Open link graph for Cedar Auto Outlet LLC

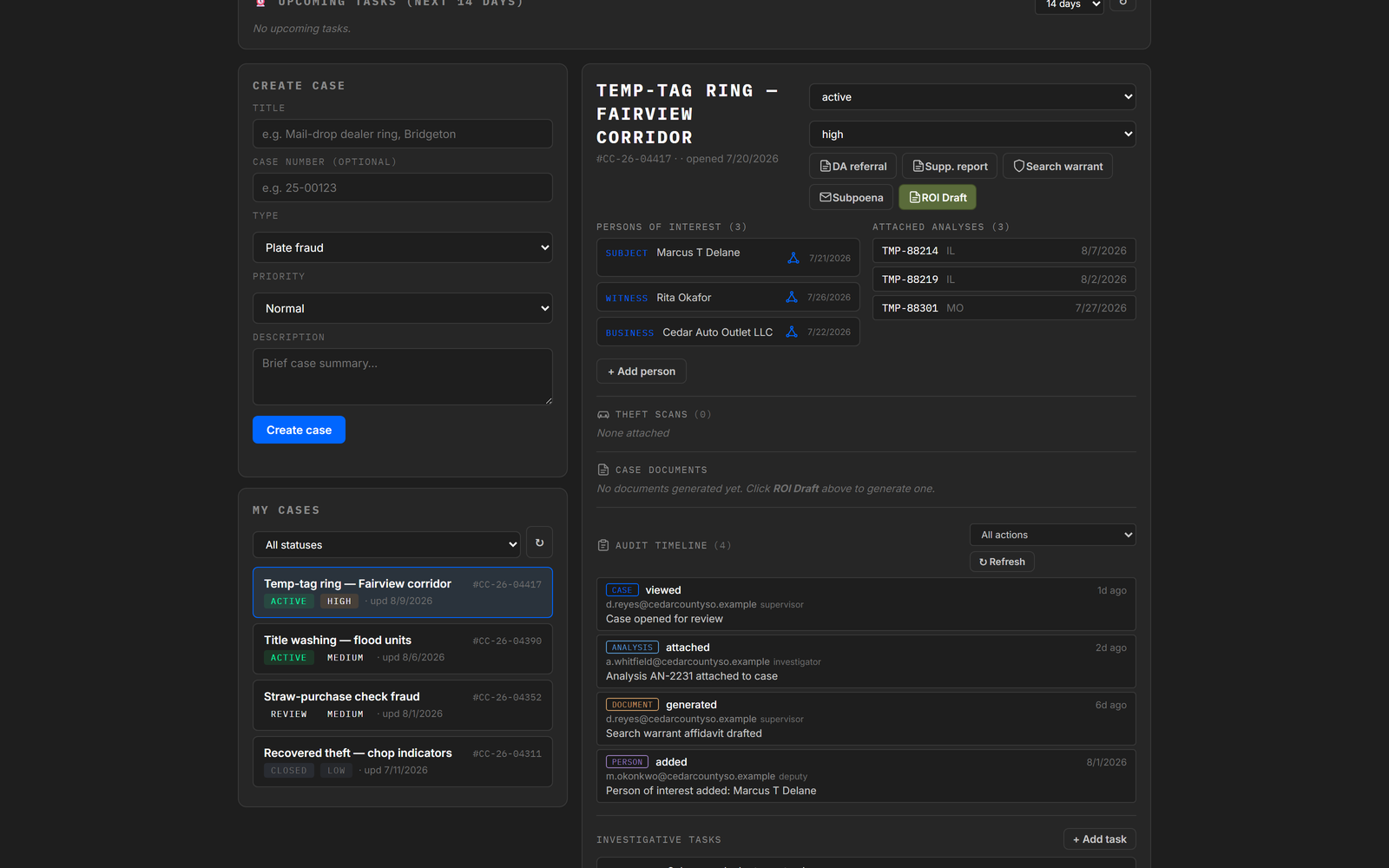[791, 332]
